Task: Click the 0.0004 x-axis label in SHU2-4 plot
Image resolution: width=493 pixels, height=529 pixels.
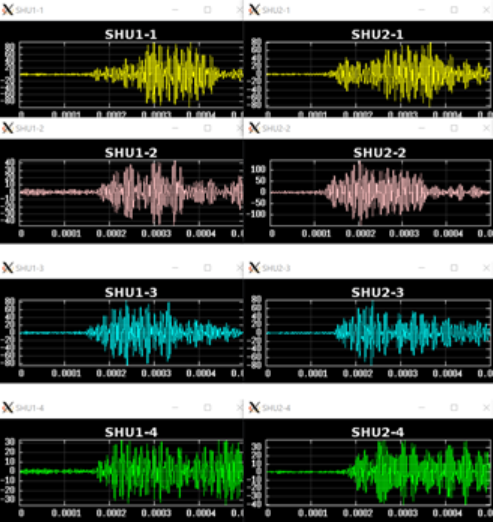Action: tap(447, 513)
